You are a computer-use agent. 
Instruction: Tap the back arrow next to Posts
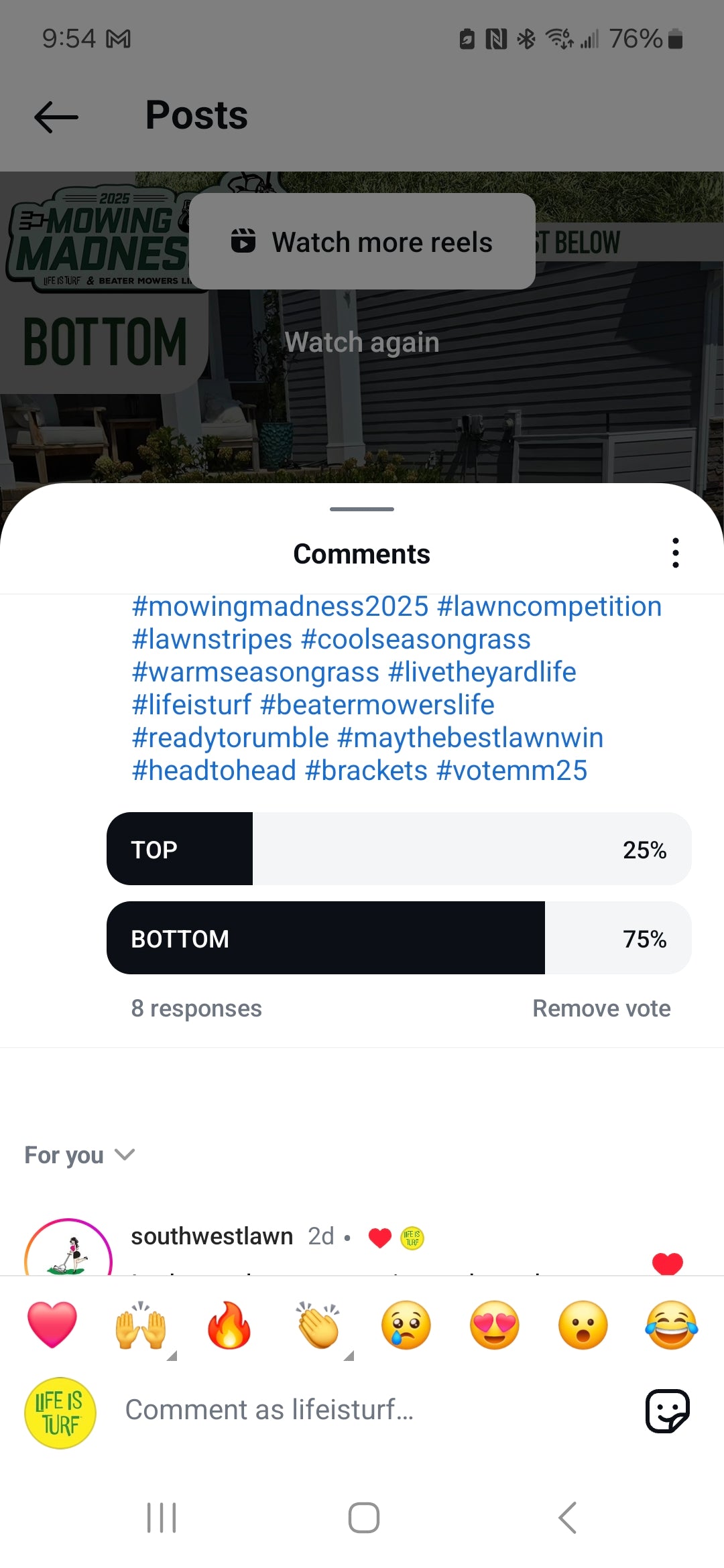tap(56, 117)
